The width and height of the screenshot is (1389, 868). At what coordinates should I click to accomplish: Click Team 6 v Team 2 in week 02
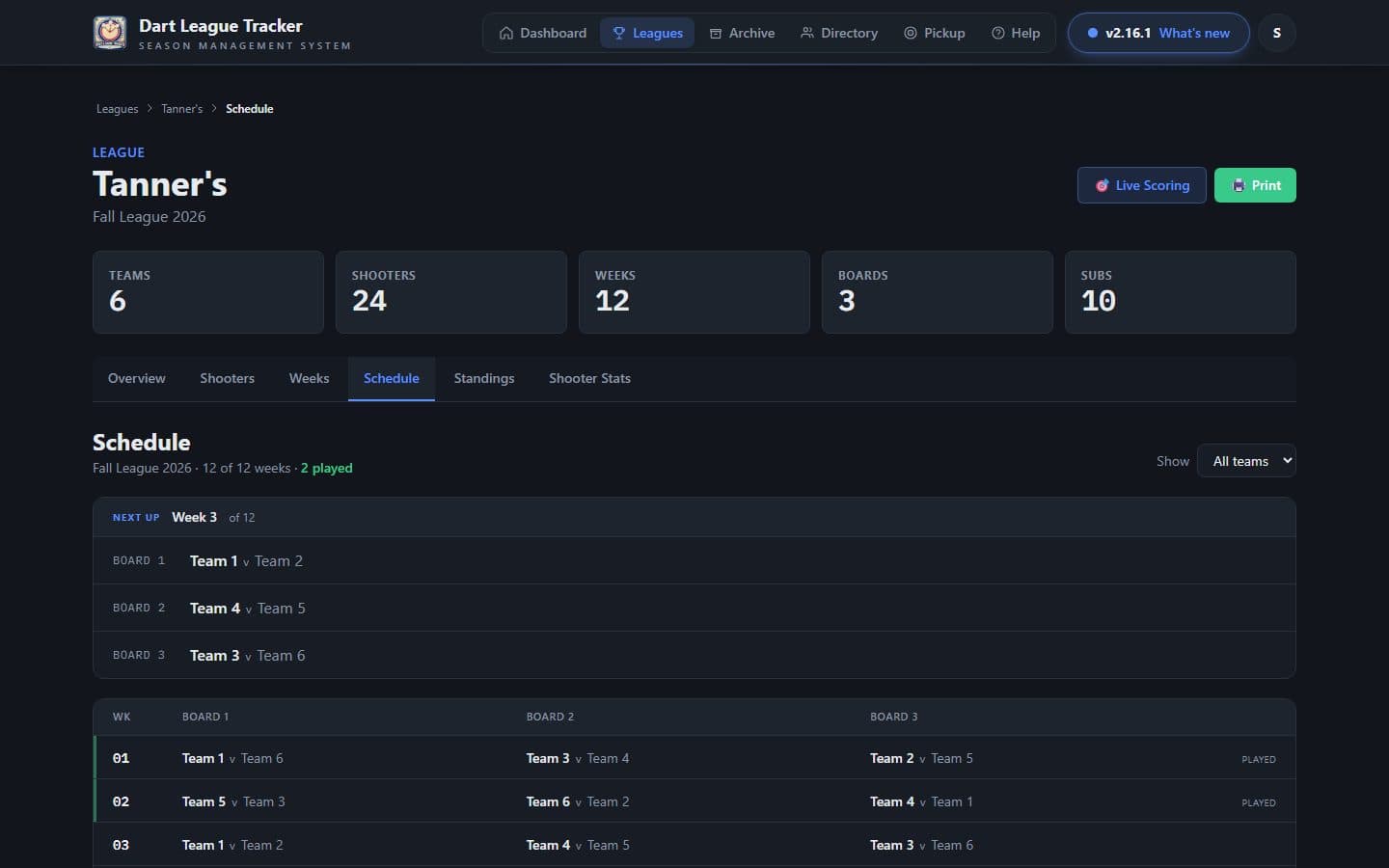[x=578, y=801]
